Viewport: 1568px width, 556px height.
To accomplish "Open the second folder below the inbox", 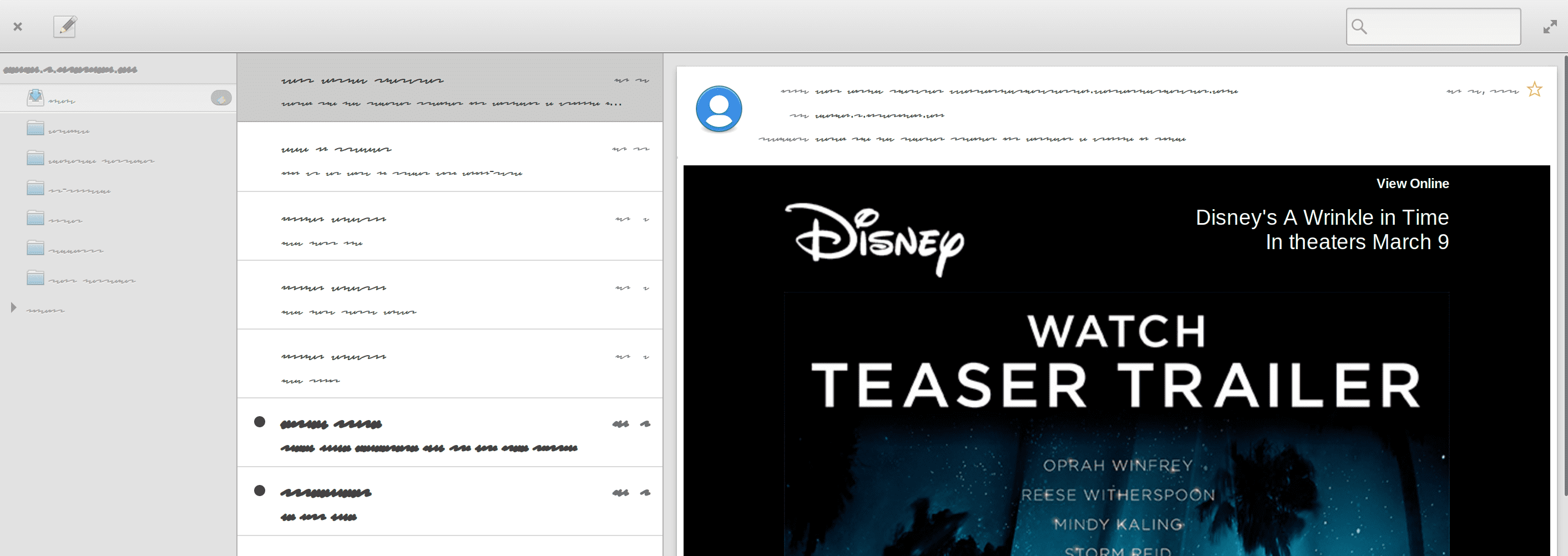I will pyautogui.click(x=118, y=158).
